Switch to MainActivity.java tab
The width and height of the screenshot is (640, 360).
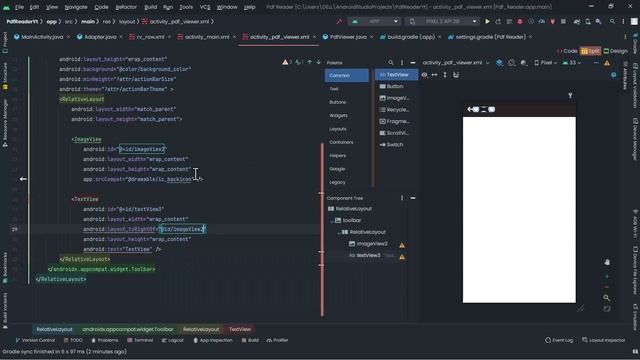(x=42, y=37)
